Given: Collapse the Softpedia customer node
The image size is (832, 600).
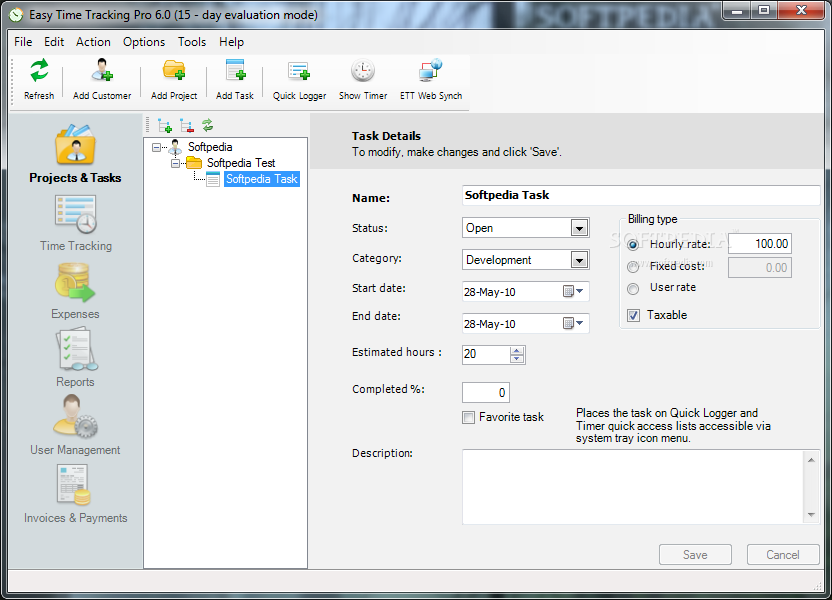Looking at the screenshot, I should 157,147.
